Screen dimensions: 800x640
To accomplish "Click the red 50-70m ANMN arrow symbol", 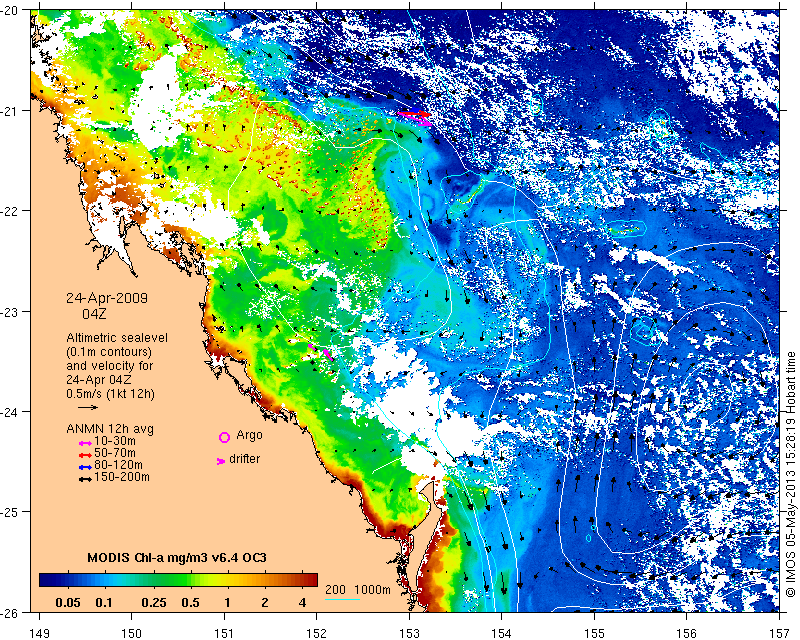I will pyautogui.click(x=85, y=454).
